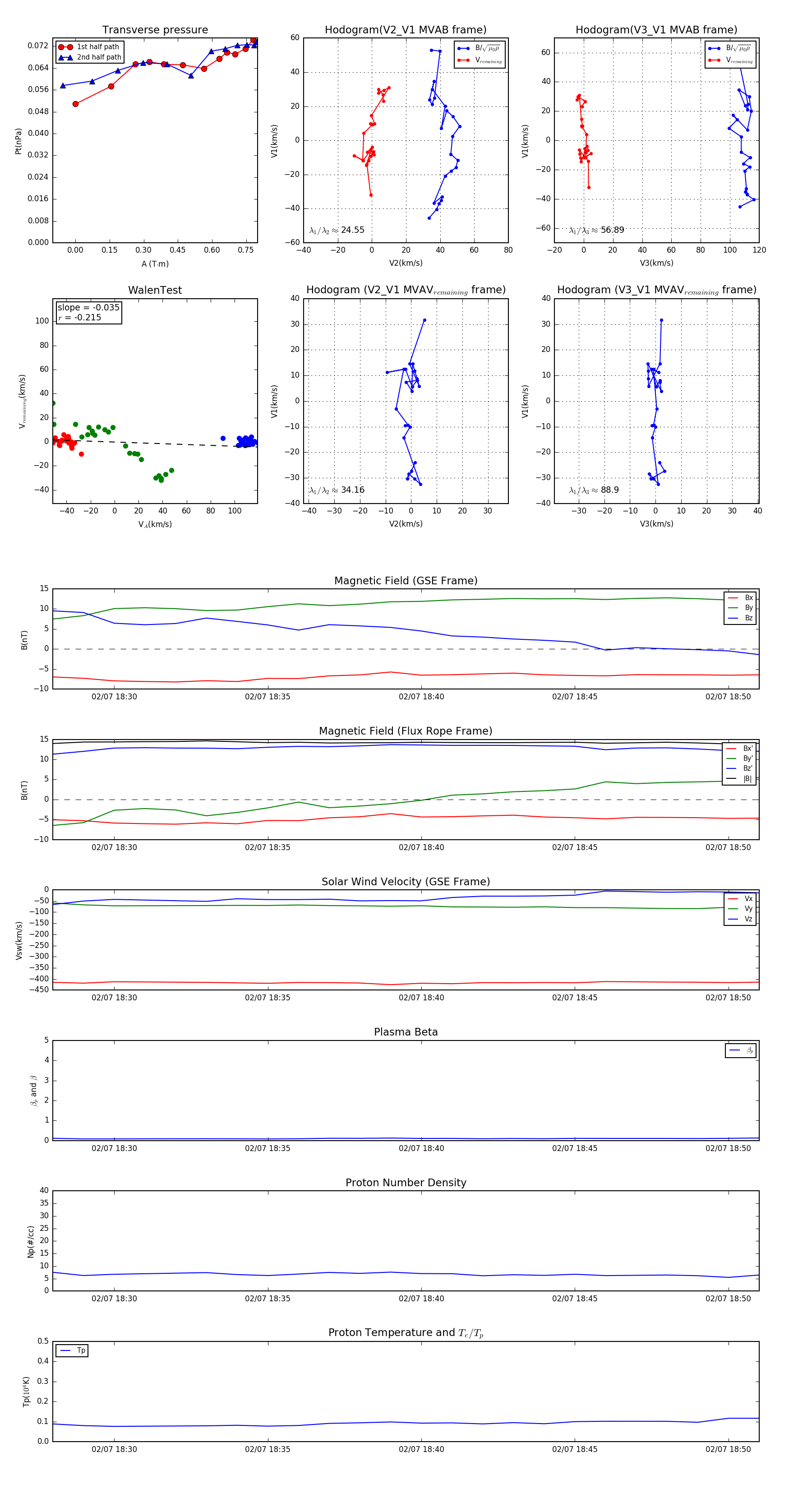Click 'Hodogram(V2_V1 MVAB frame)' title

point(405,30)
